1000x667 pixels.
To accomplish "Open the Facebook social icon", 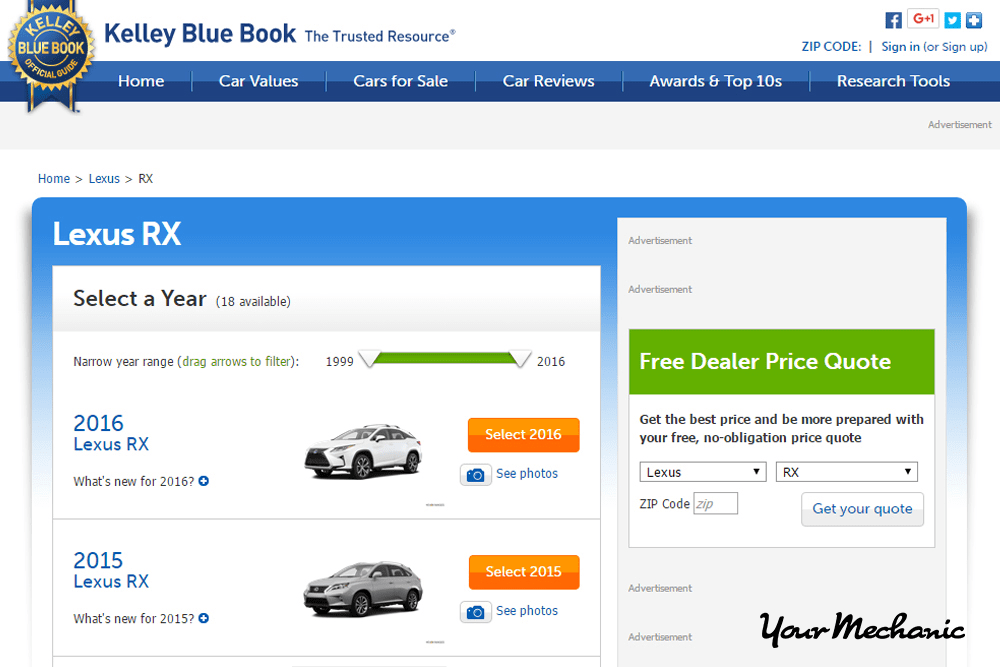I will pyautogui.click(x=893, y=20).
